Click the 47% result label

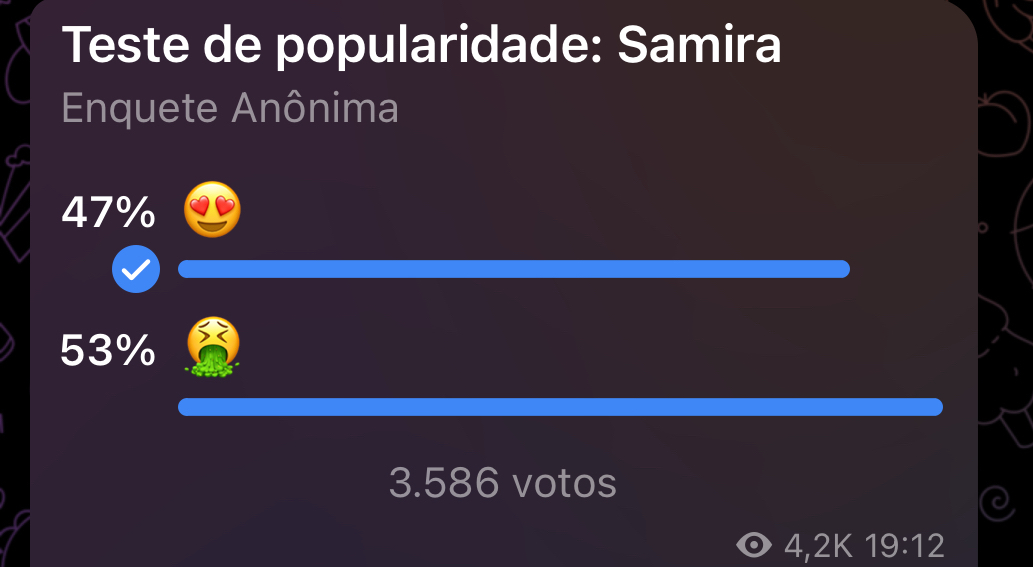click(x=108, y=213)
